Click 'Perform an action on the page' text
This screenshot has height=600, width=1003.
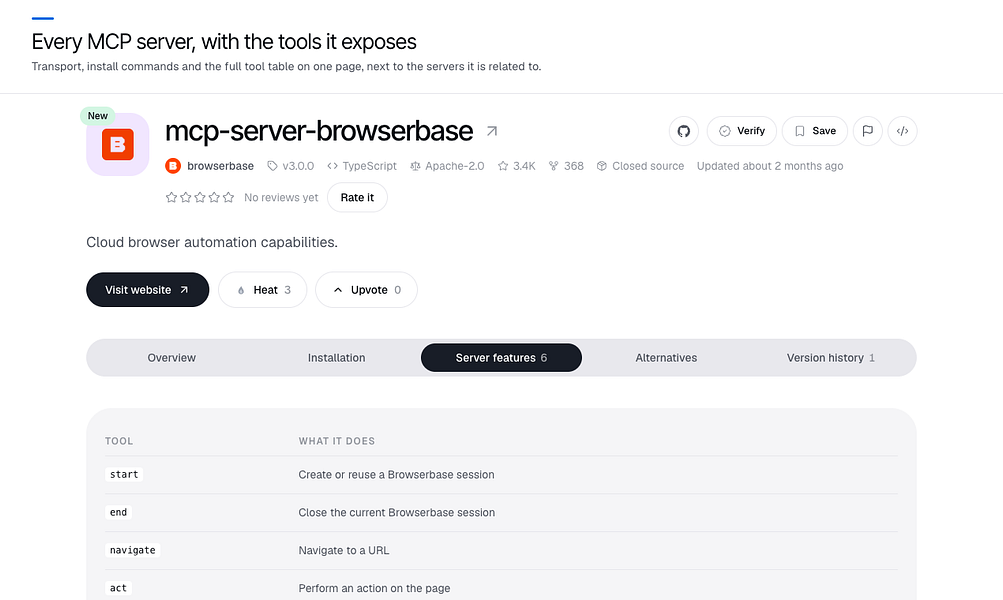pyautogui.click(x=374, y=588)
